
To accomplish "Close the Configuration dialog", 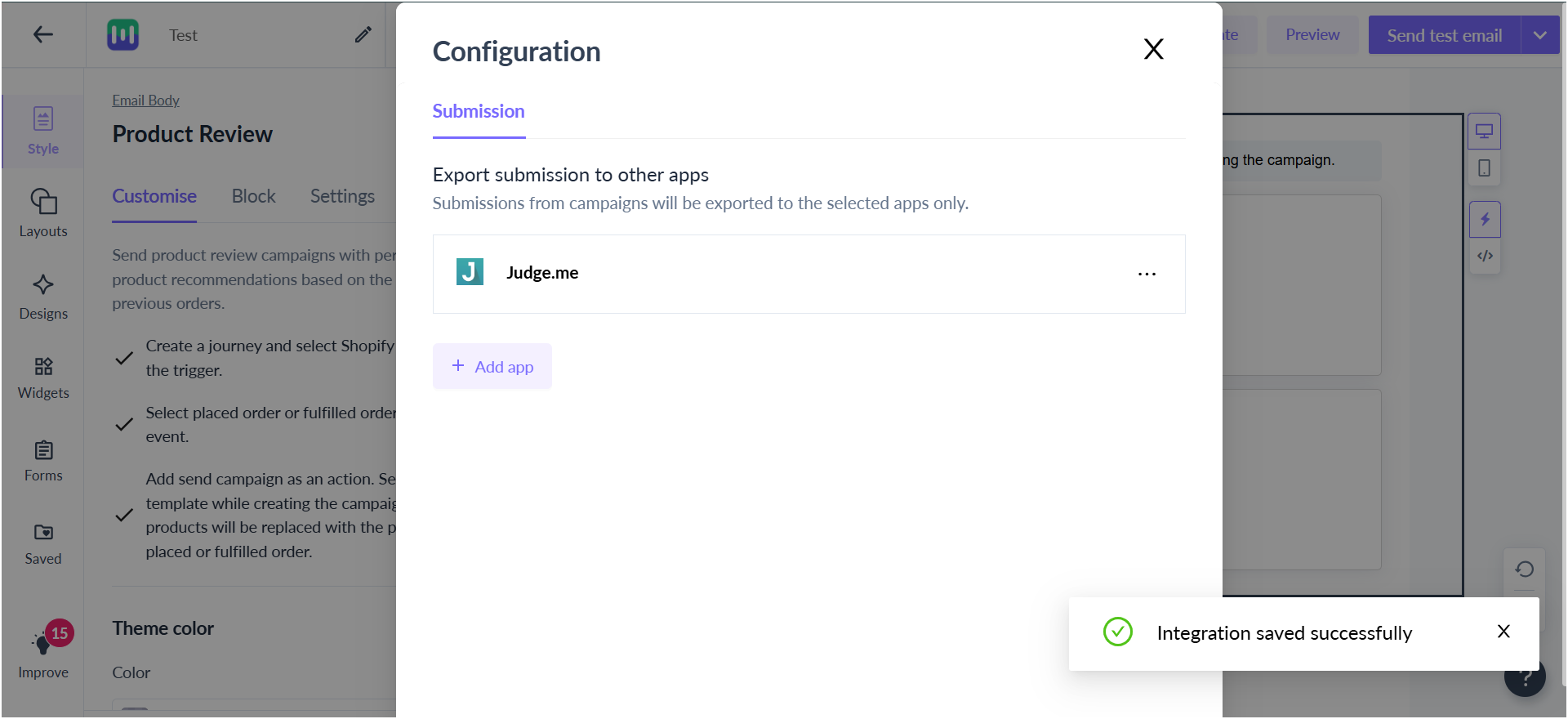I will [1153, 49].
